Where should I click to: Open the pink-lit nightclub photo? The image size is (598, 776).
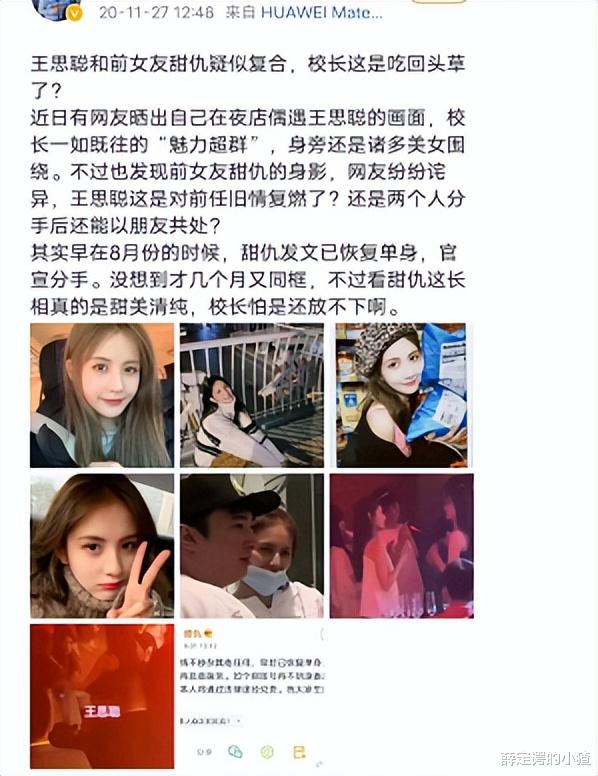tap(402, 546)
